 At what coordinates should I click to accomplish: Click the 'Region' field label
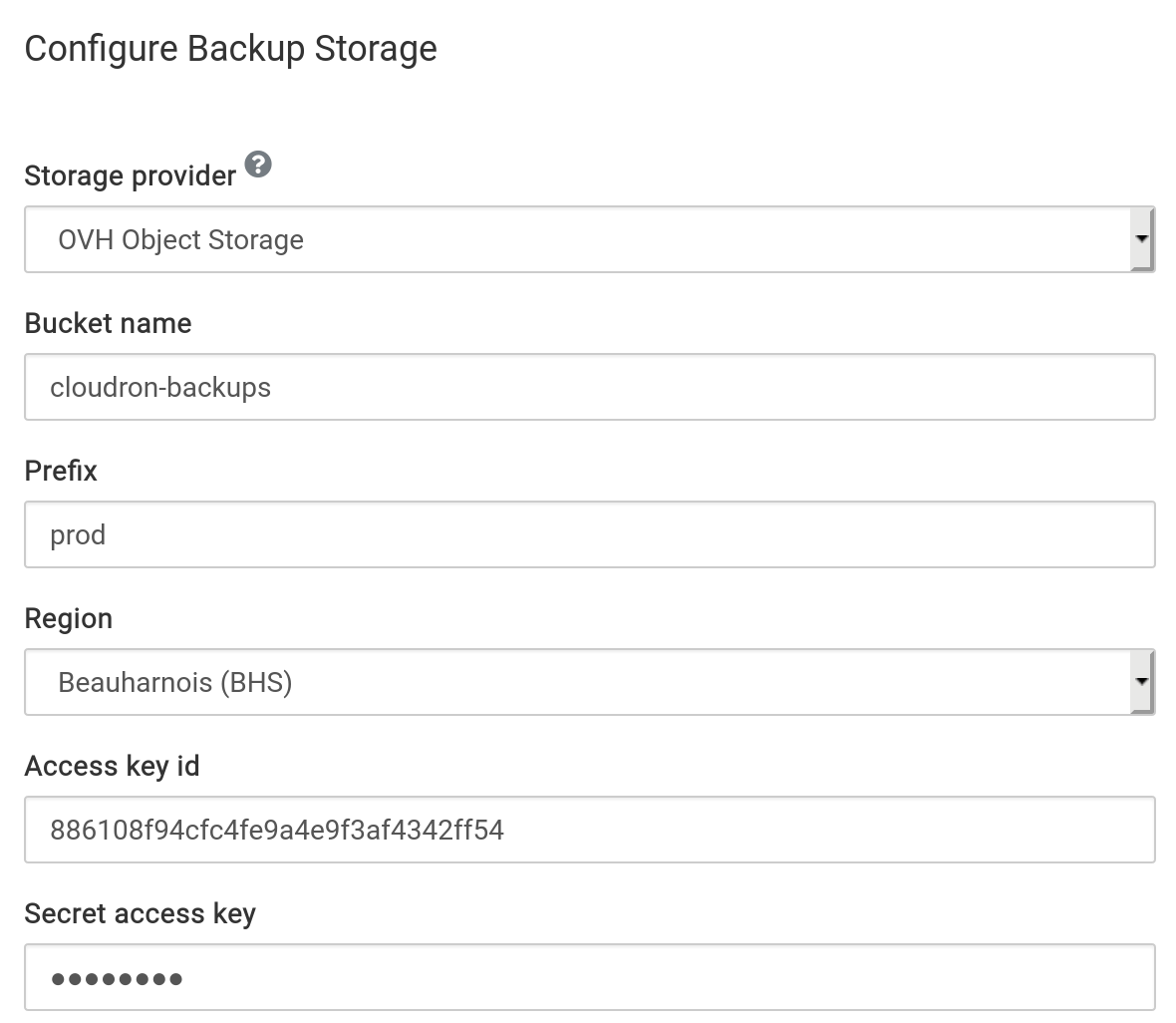point(68,618)
